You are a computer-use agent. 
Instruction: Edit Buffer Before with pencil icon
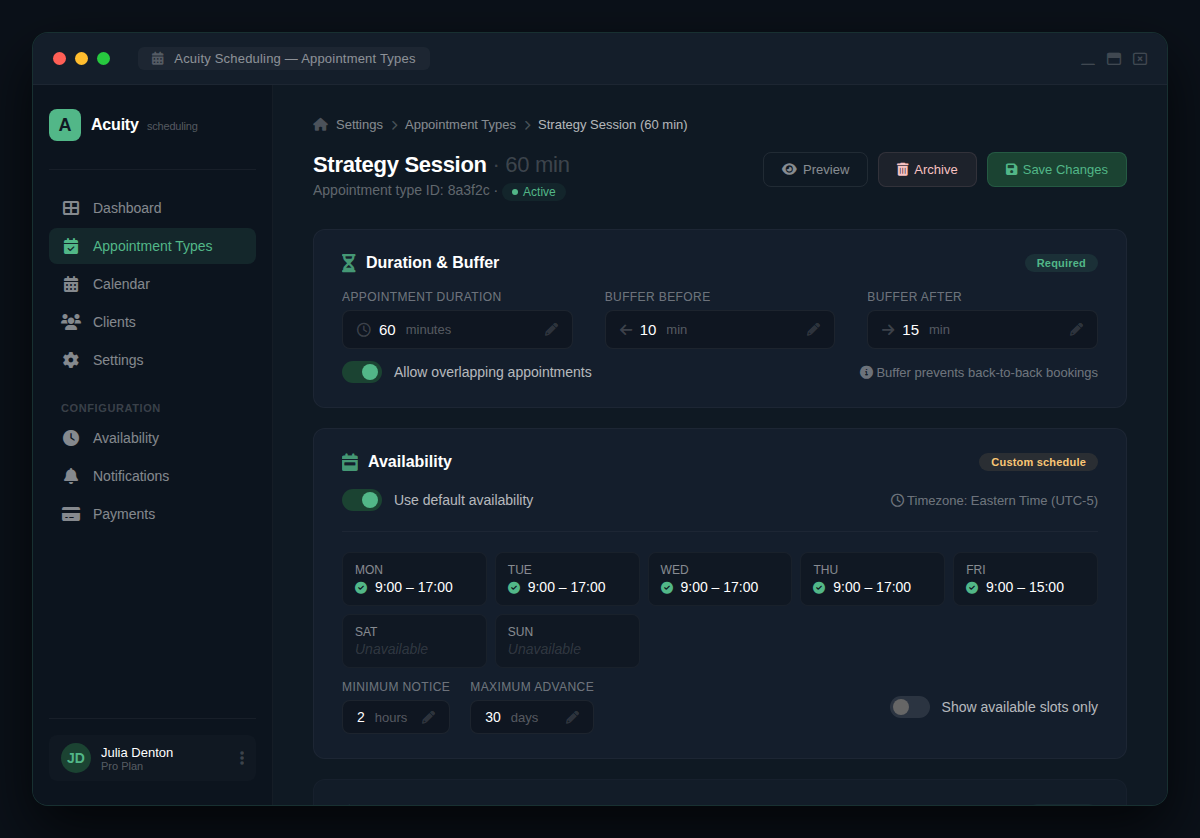coord(814,330)
